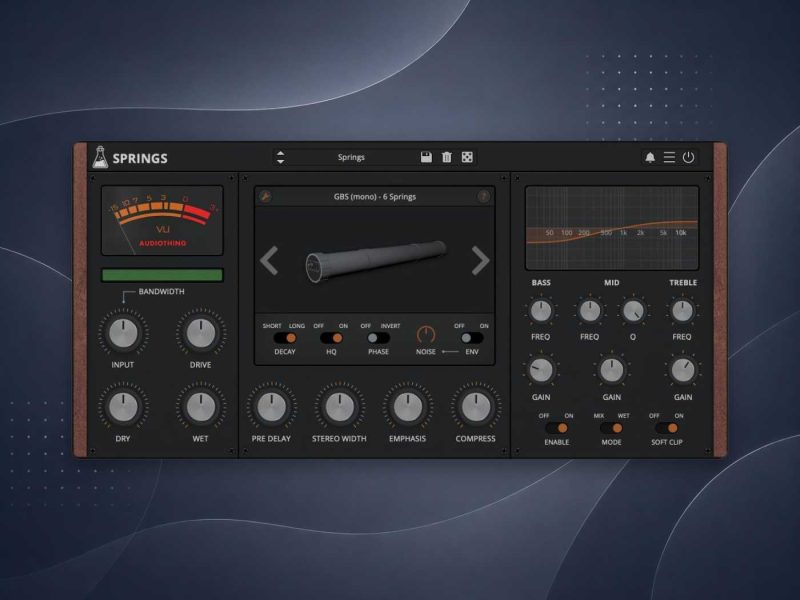Click the Stereo Width knob
This screenshot has height=600, width=800.
click(x=339, y=407)
